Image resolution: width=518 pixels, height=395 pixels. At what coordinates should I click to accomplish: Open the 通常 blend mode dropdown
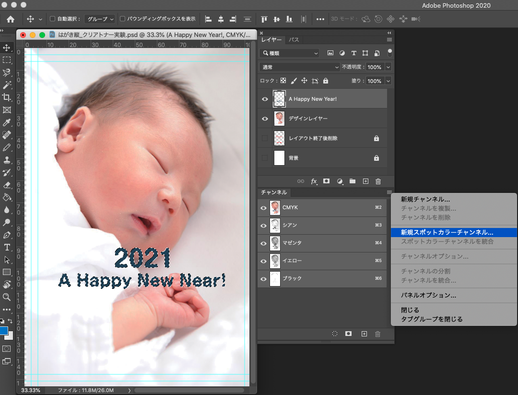click(x=300, y=67)
